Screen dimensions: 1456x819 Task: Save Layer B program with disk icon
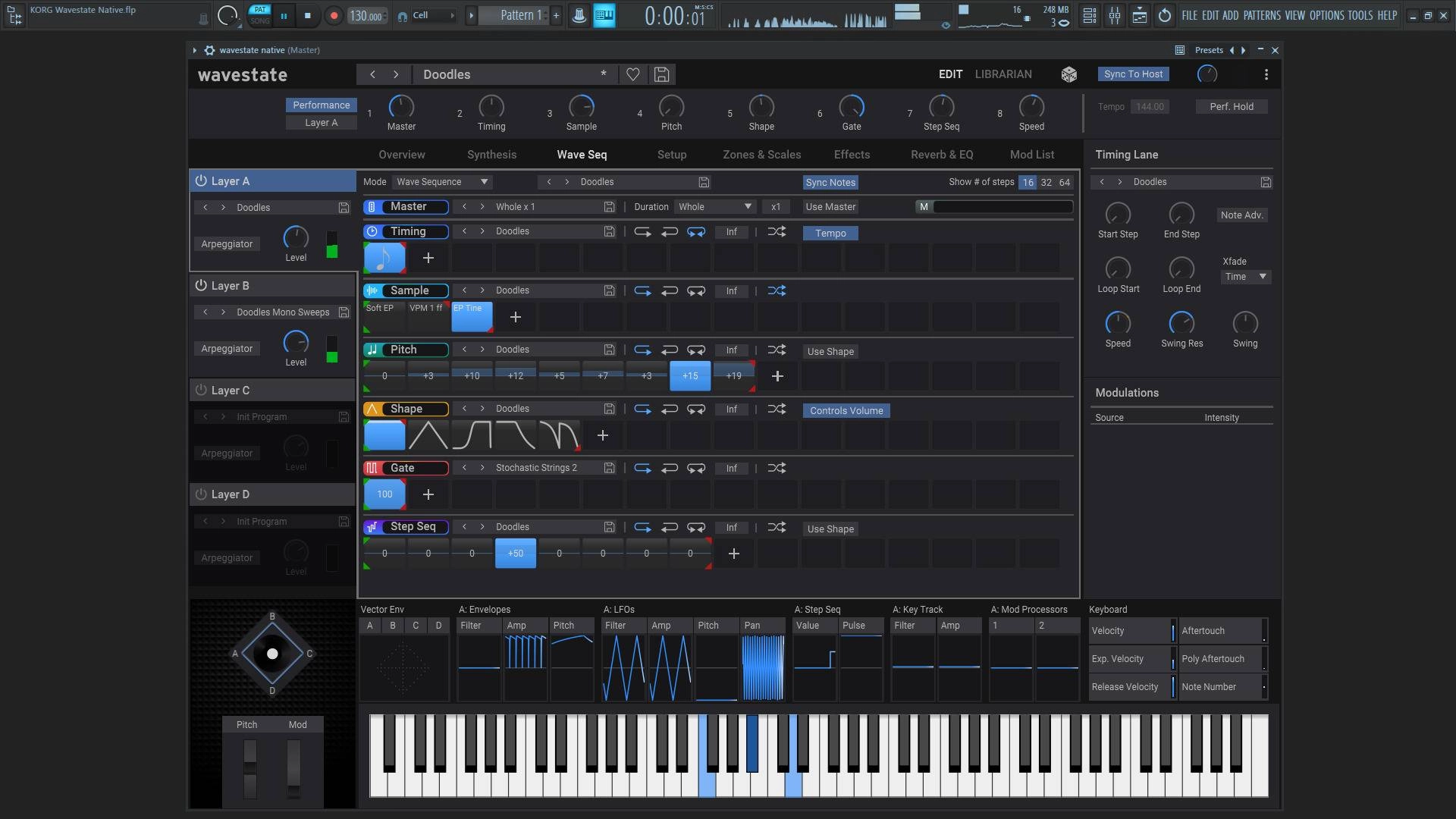(344, 312)
